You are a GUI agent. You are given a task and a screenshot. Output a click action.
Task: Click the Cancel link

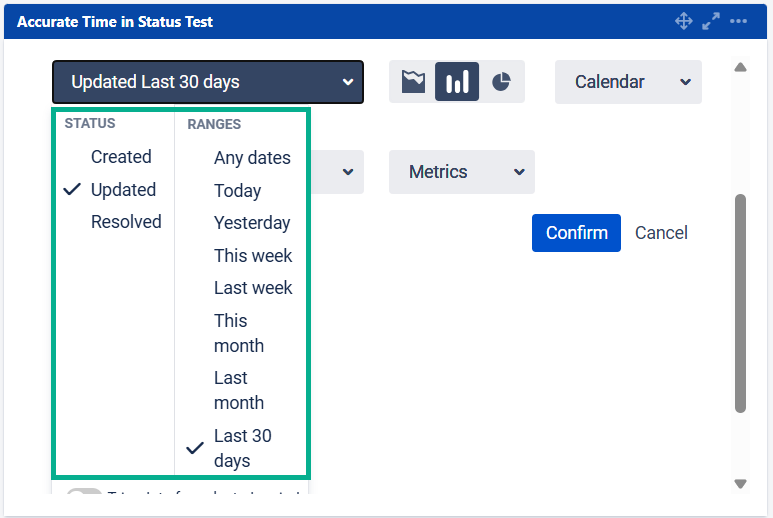pos(661,233)
